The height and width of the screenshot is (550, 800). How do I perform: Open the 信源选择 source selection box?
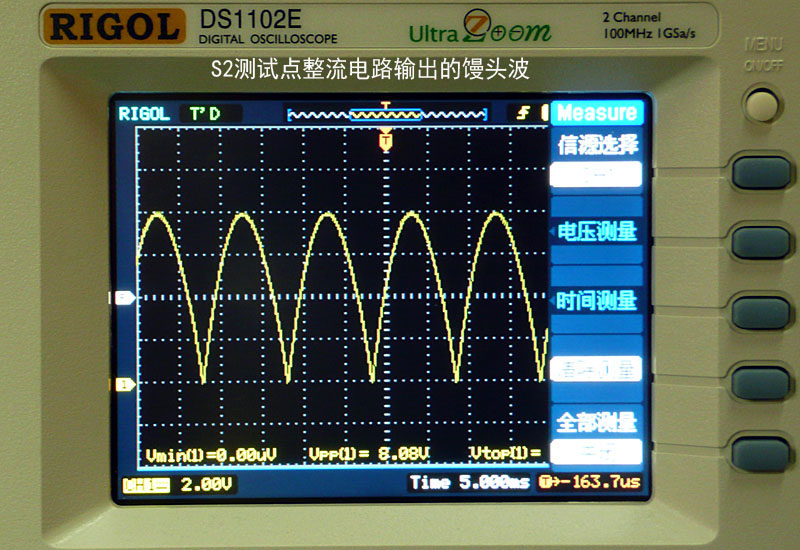click(x=596, y=175)
